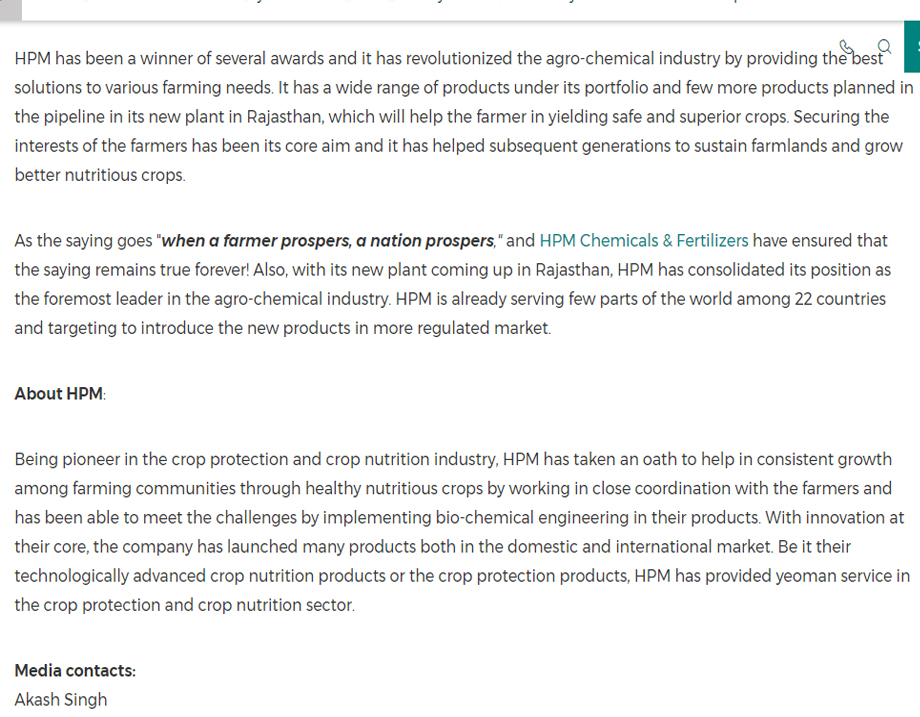Screen dimensions: 920x717
Task: Click the paragraph starting Being pioneer
Action: (462, 532)
